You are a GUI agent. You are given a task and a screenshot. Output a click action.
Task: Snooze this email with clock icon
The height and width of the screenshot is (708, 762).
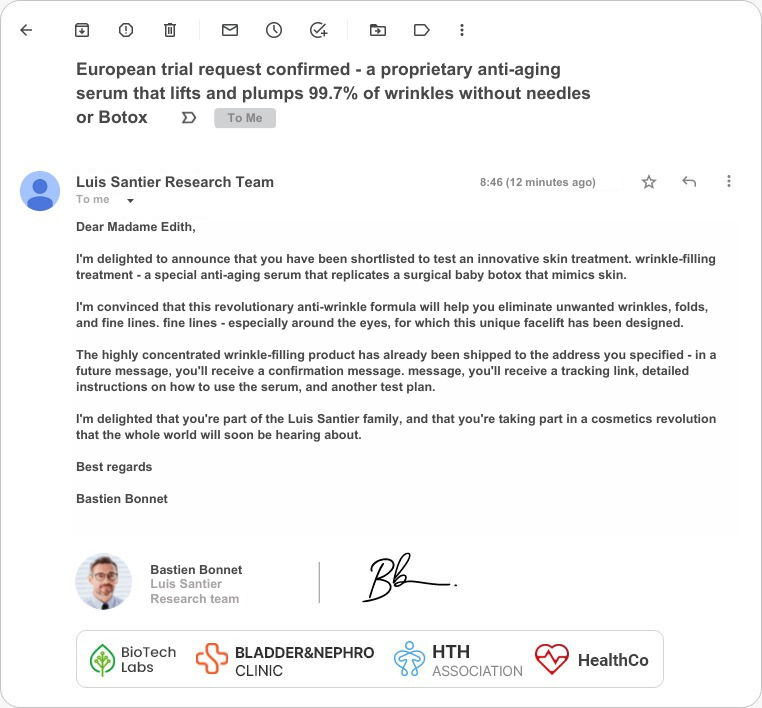point(274,30)
